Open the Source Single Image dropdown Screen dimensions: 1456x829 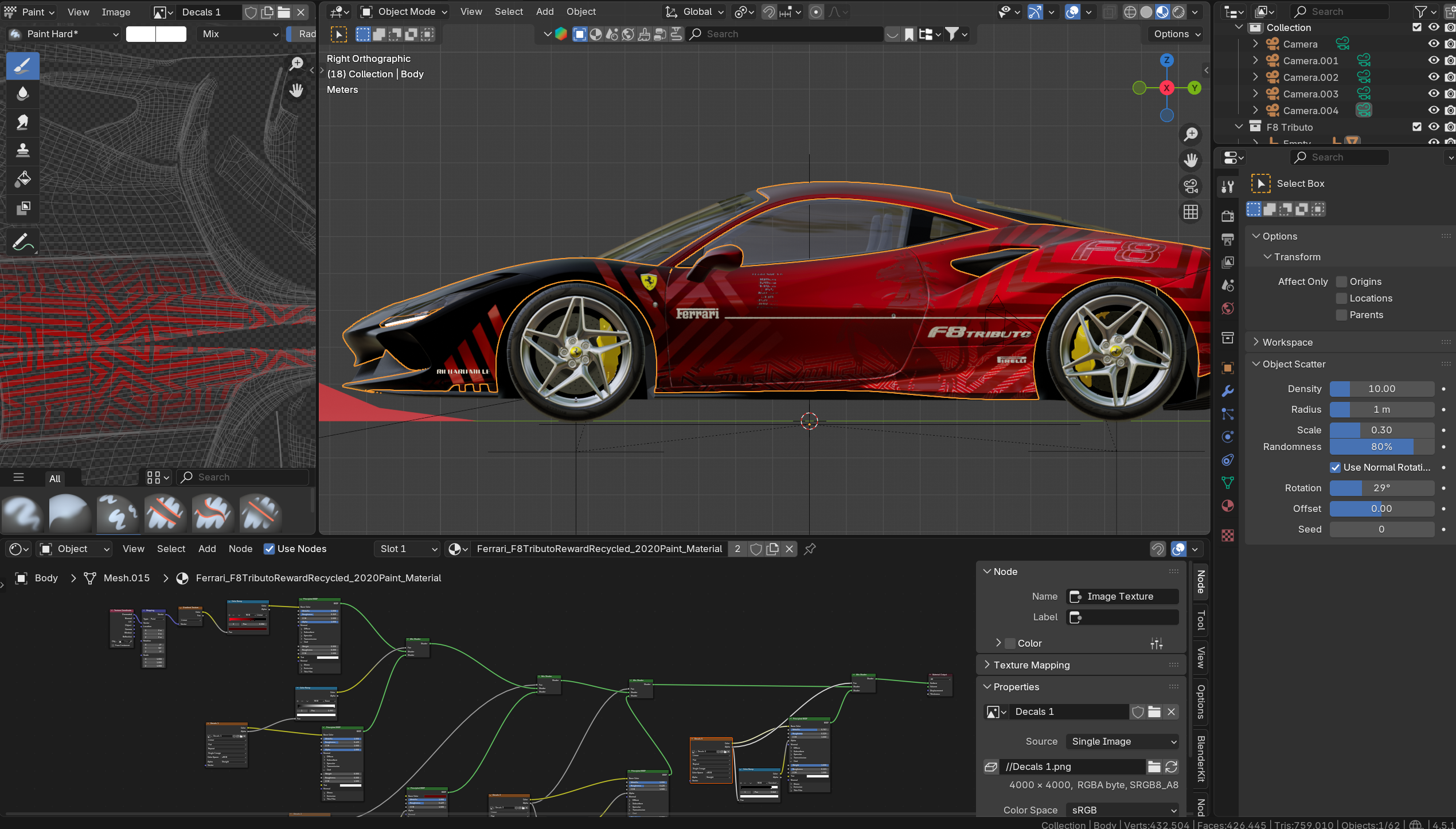pyautogui.click(x=1122, y=741)
